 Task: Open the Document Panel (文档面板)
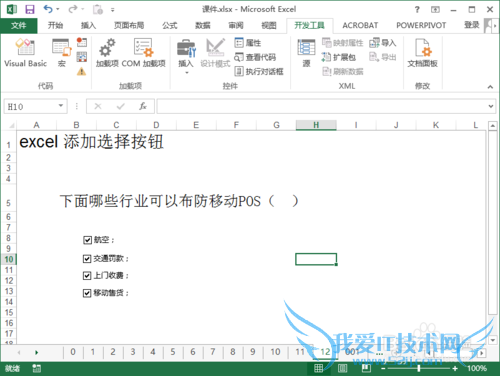pyautogui.click(x=422, y=53)
